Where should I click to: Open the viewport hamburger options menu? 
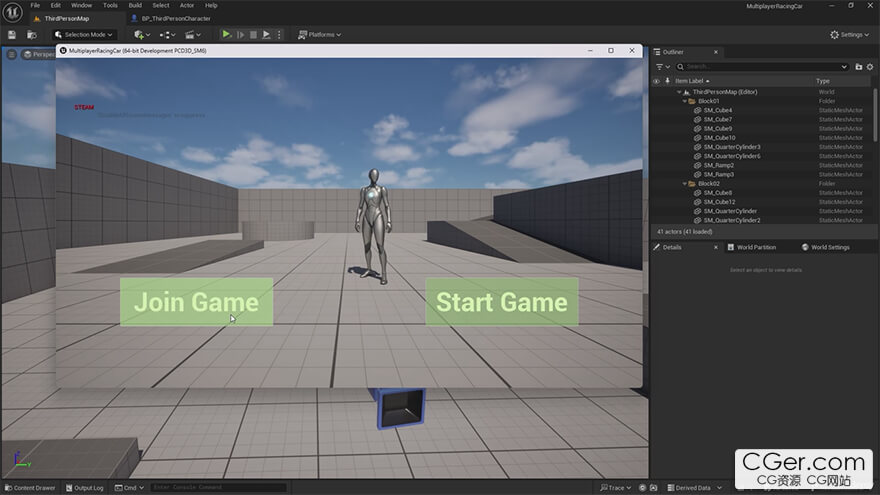pyautogui.click(x=12, y=54)
